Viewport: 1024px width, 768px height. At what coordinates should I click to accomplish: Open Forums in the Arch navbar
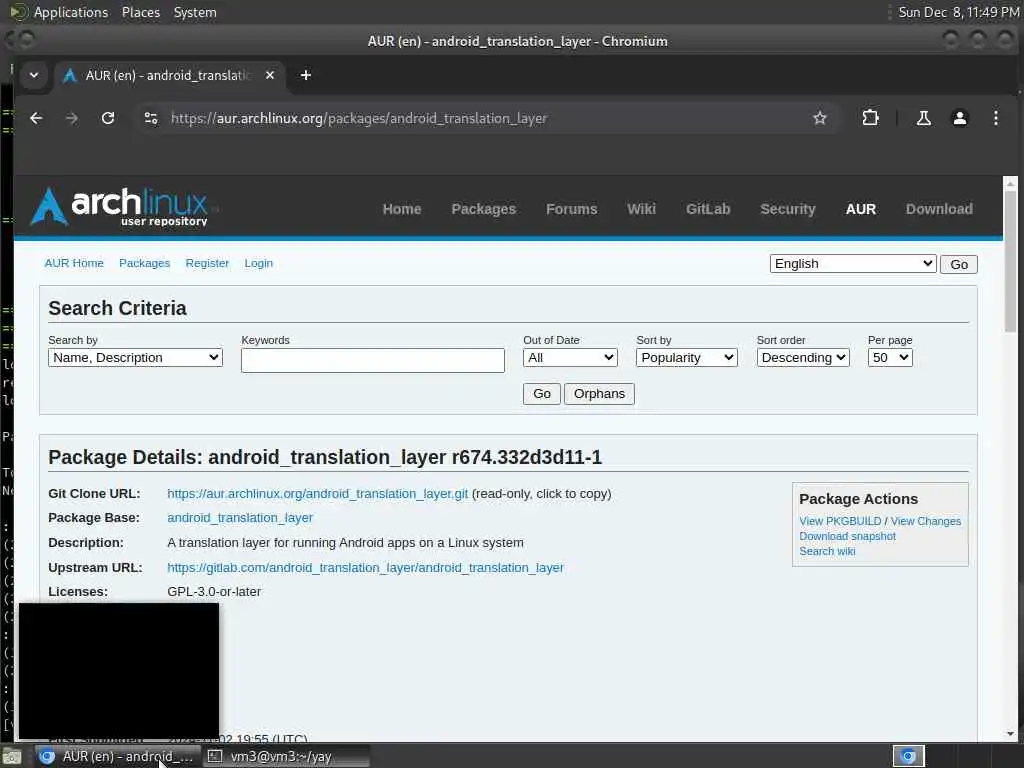click(x=571, y=209)
